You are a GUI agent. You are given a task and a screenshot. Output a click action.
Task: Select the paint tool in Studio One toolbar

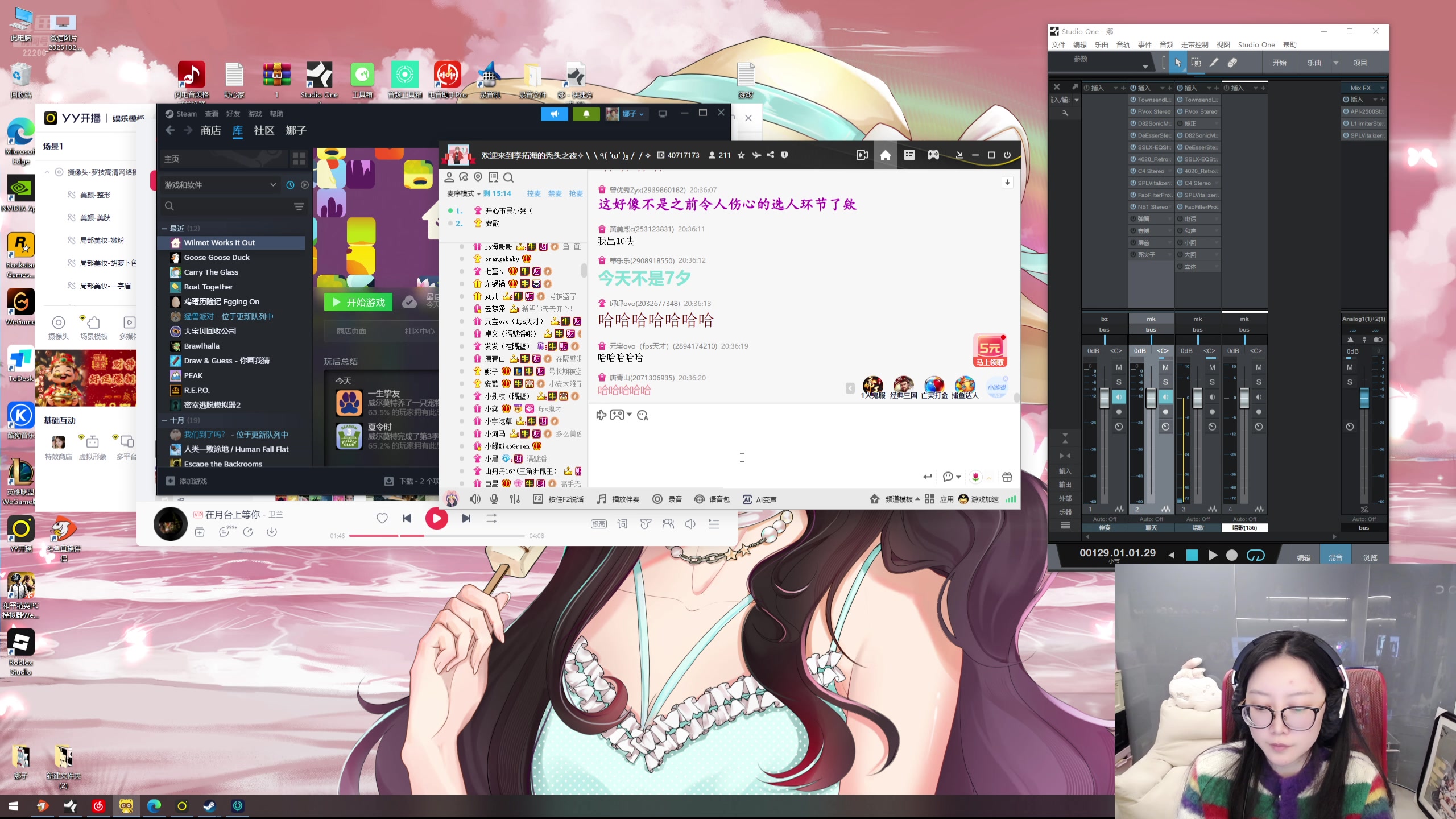coord(1214,63)
